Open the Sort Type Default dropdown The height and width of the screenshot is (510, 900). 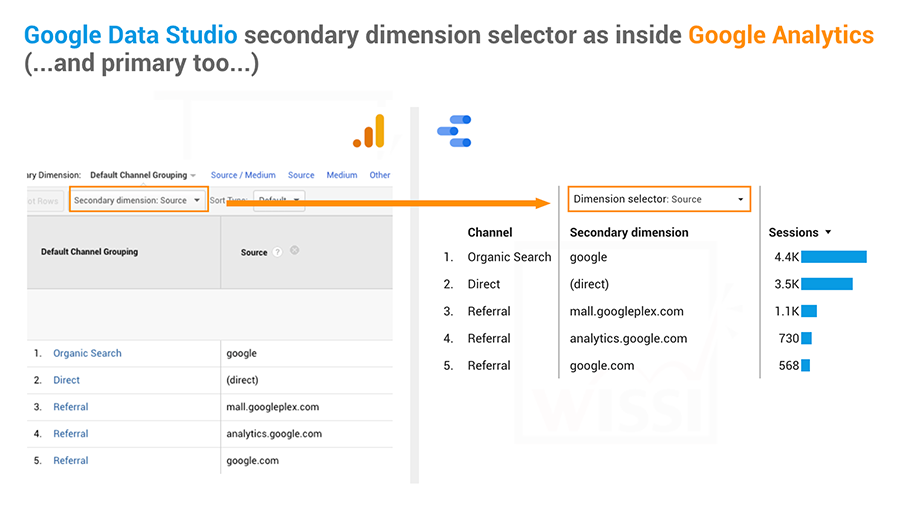(x=279, y=200)
